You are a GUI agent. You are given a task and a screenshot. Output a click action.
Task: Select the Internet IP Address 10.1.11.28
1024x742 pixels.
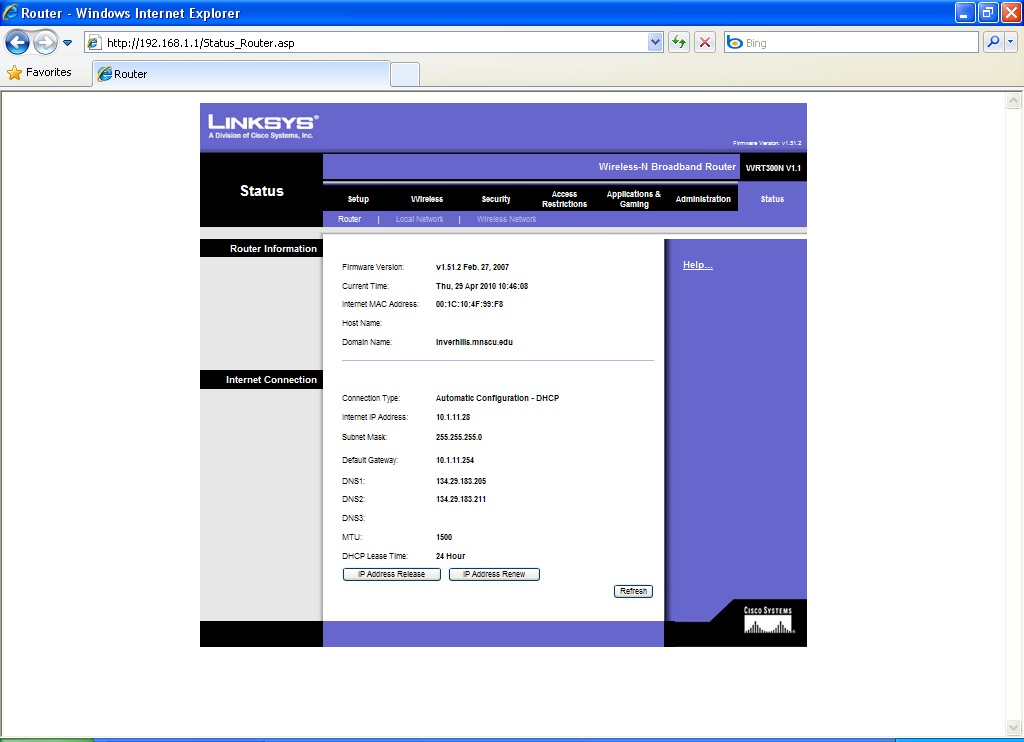pyautogui.click(x=453, y=417)
